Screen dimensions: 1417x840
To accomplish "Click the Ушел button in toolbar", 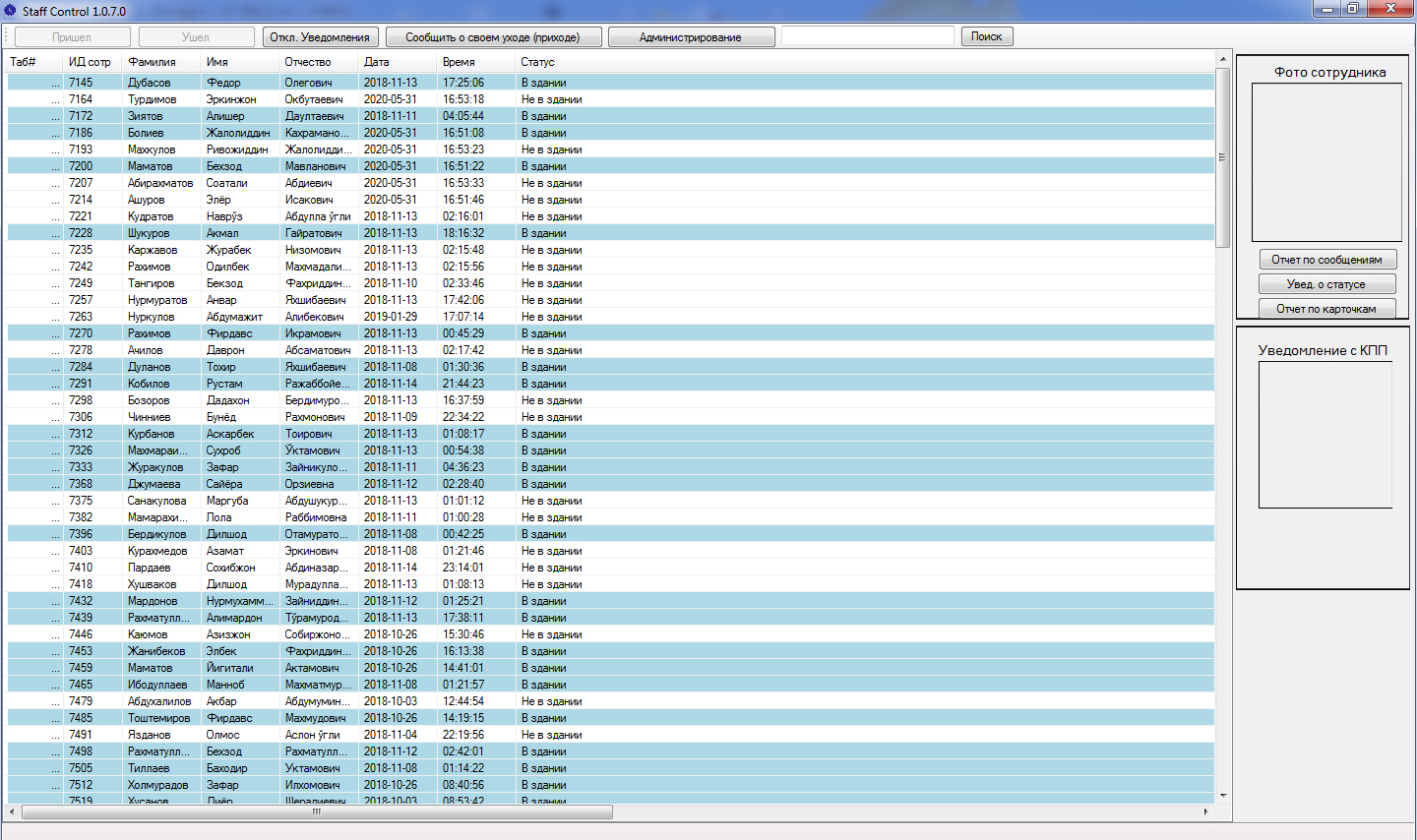I will 196,37.
